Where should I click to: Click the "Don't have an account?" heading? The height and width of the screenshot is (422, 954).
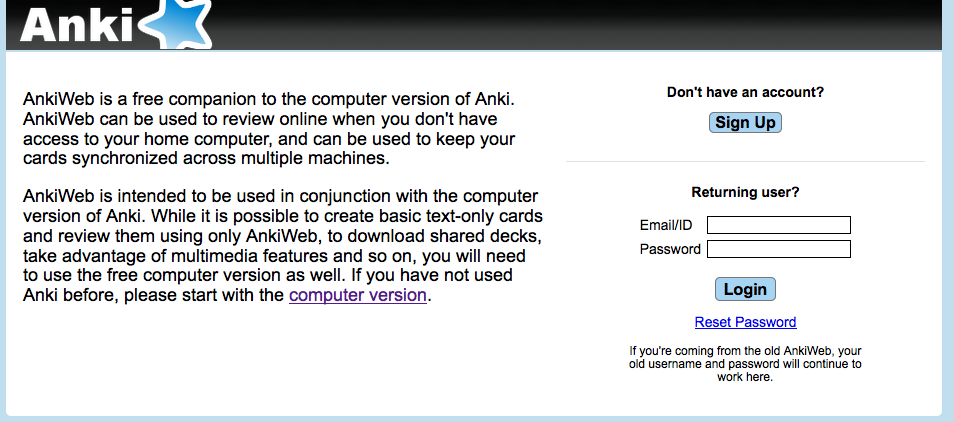click(x=745, y=92)
